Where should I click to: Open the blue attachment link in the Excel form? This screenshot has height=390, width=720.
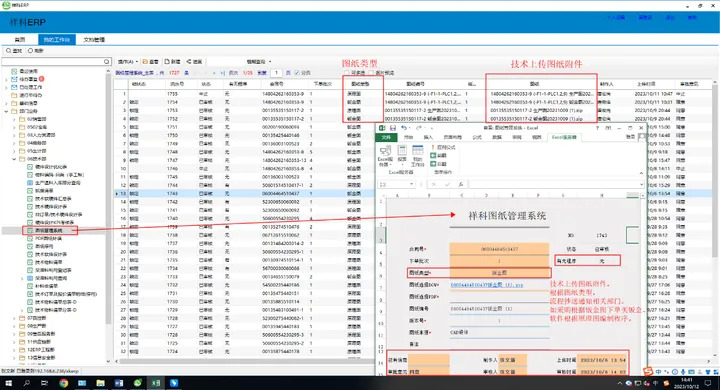click(487, 285)
